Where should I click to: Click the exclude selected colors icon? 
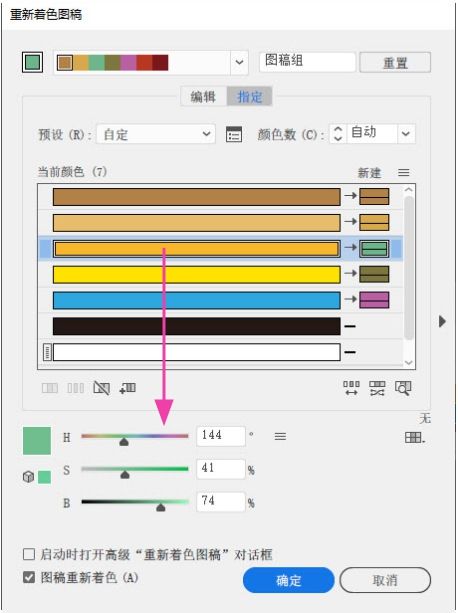(101, 388)
